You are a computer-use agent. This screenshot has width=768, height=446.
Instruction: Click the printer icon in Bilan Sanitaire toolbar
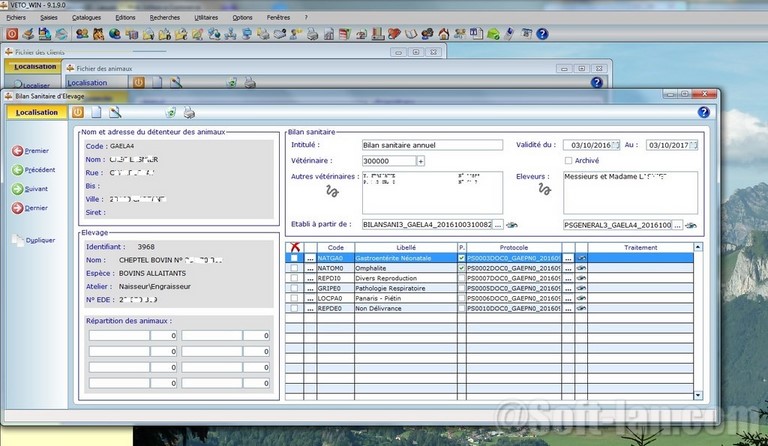coord(189,112)
